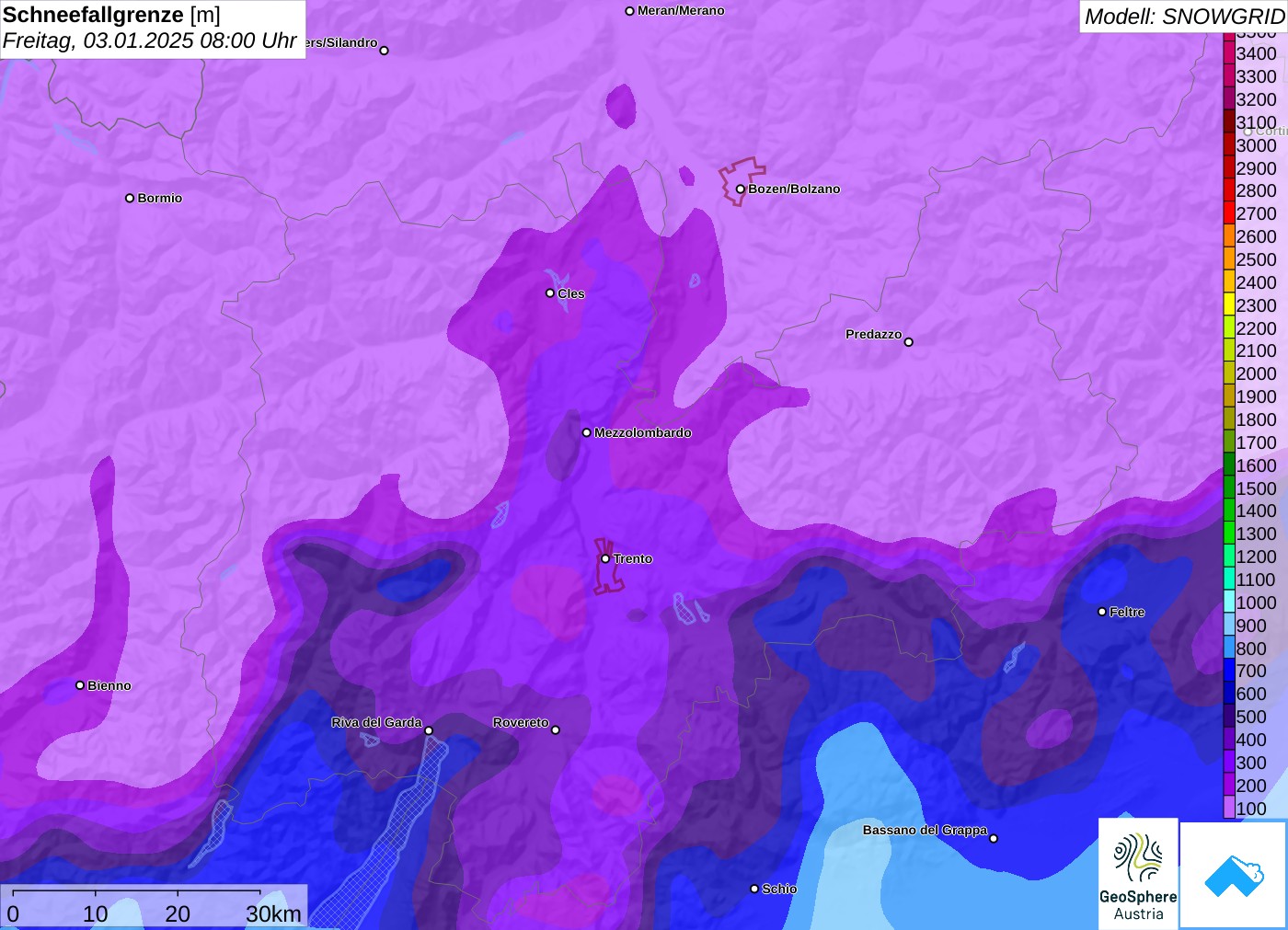Click the Modell: SNOWGRID label
Screen dimensions: 1288x930
pos(1184,17)
